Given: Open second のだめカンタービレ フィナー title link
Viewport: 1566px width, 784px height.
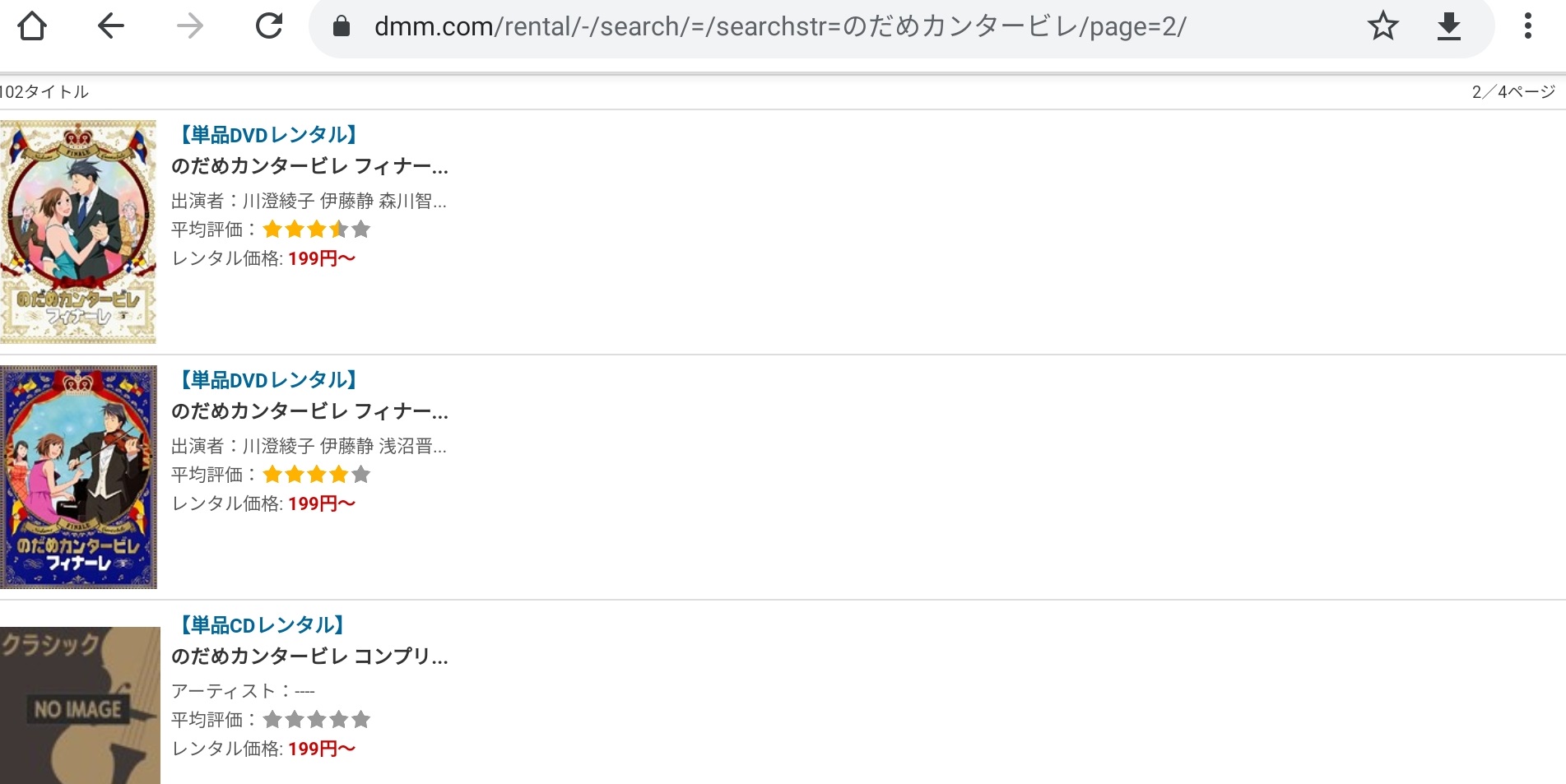Looking at the screenshot, I should tap(309, 411).
